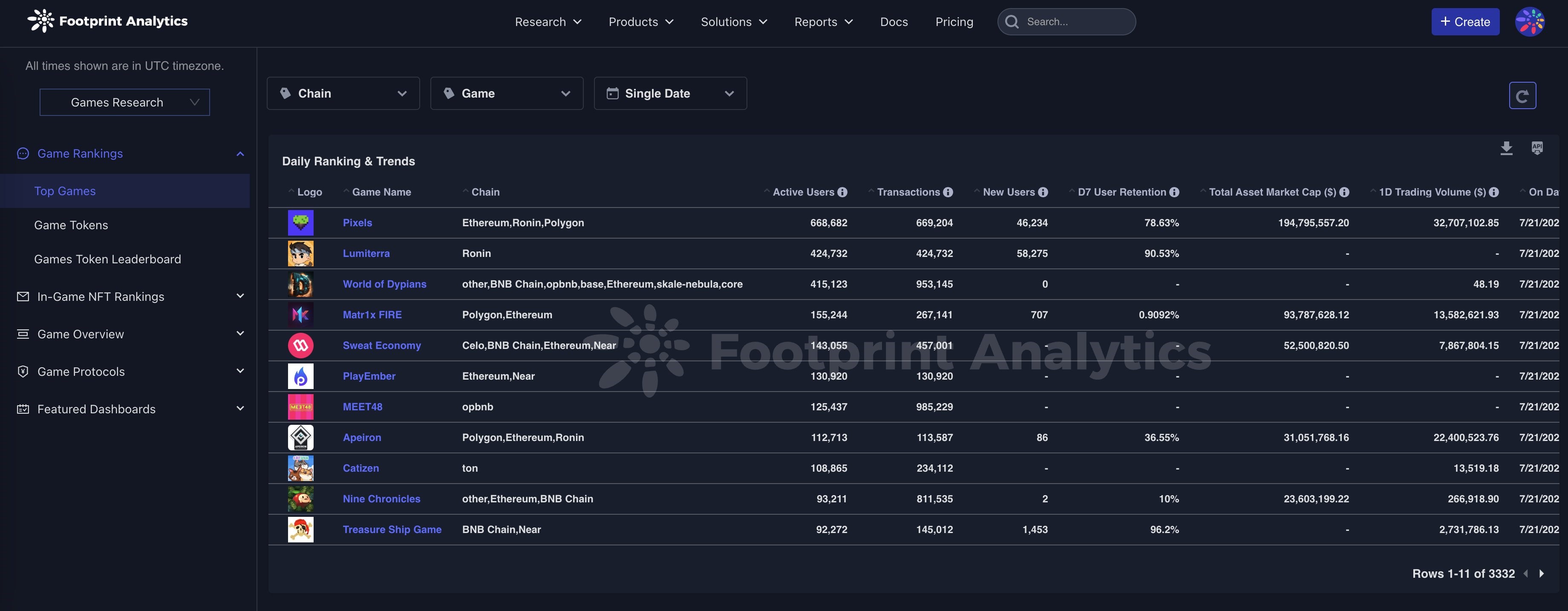Open the Nine Chronicles game link

click(x=381, y=499)
